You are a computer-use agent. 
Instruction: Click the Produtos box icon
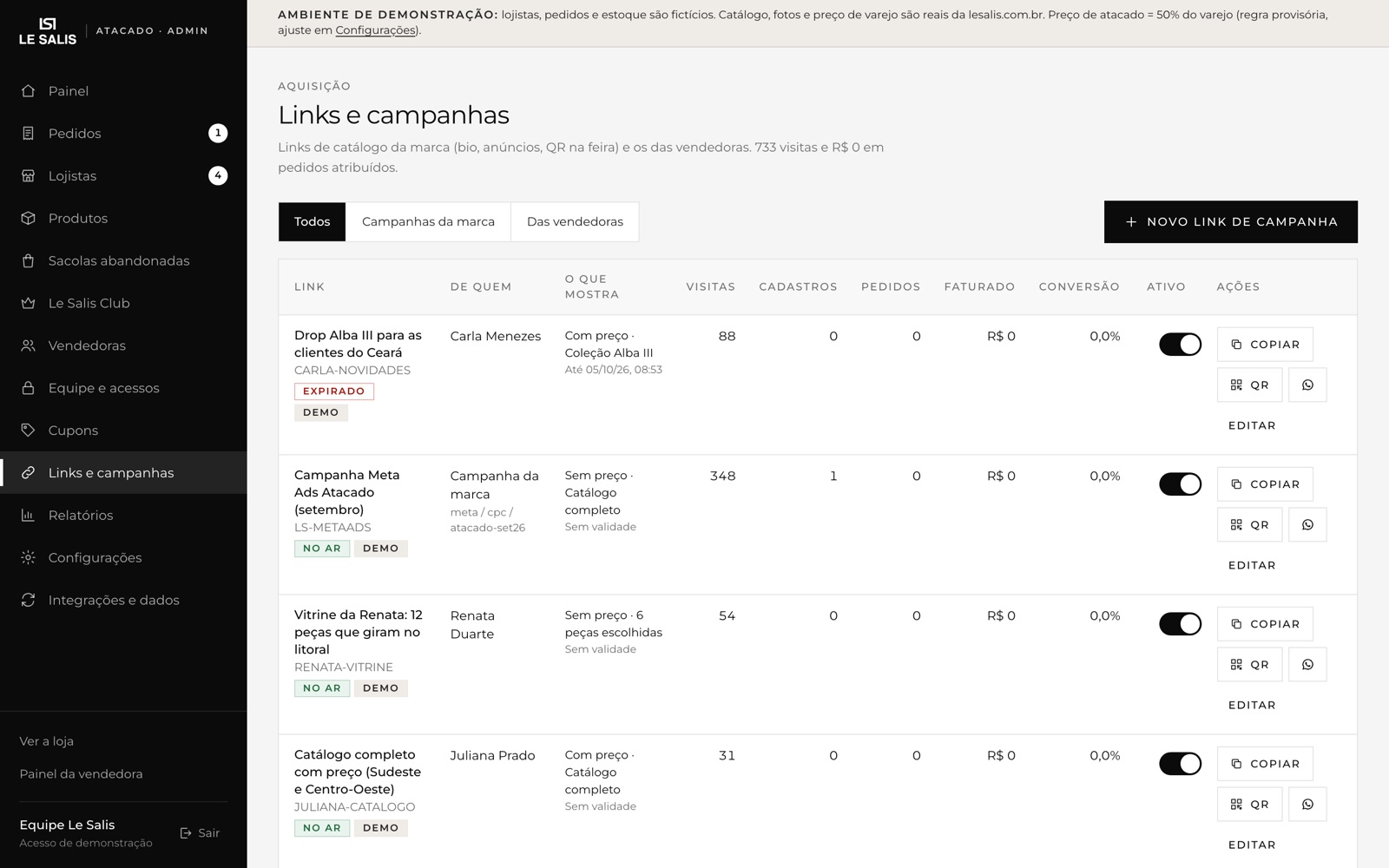(28, 219)
